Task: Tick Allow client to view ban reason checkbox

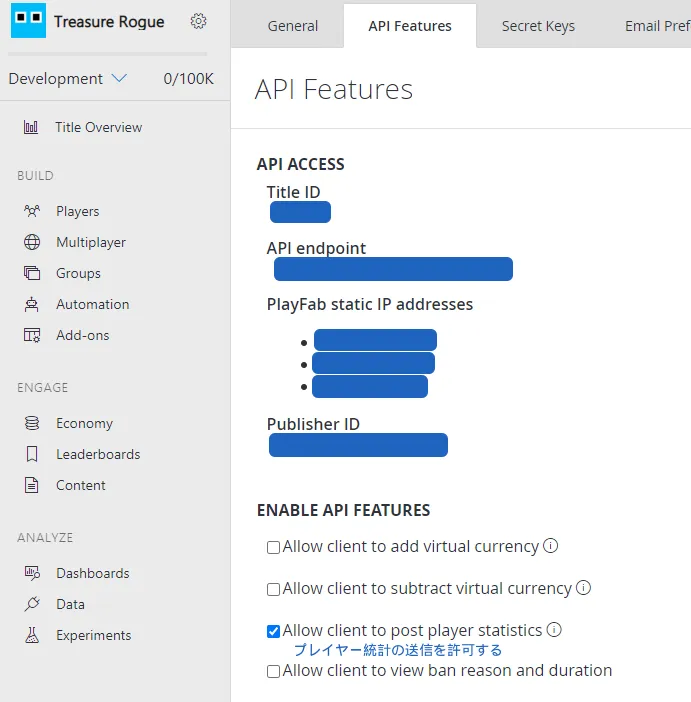Action: (x=273, y=671)
